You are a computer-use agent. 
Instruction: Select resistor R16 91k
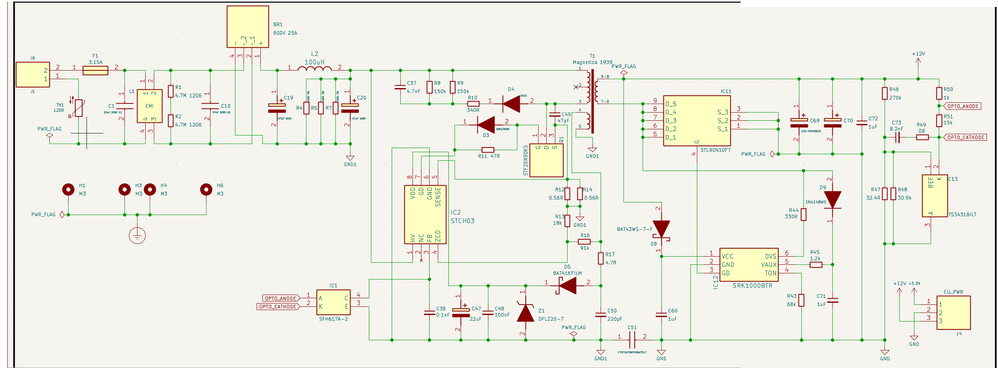[584, 242]
